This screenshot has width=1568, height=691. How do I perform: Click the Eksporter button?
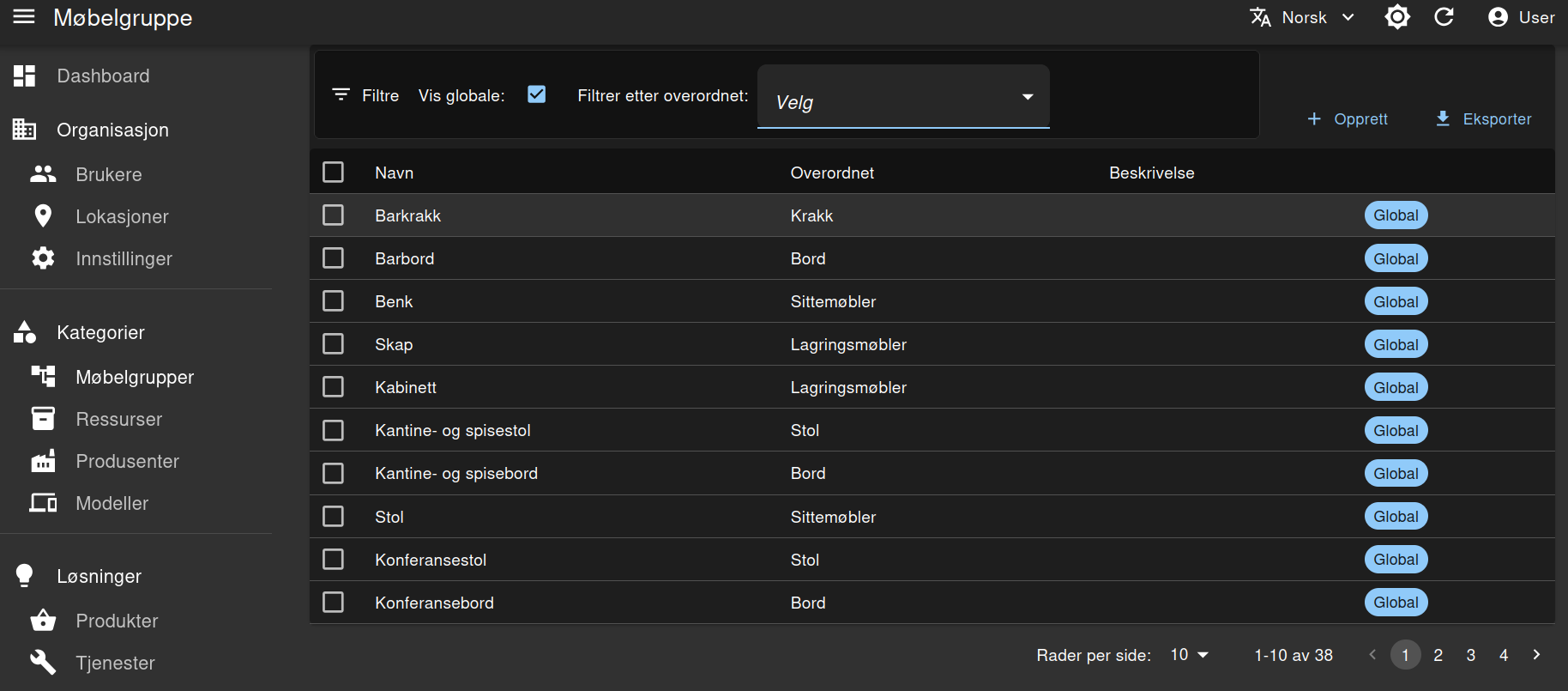(1484, 119)
